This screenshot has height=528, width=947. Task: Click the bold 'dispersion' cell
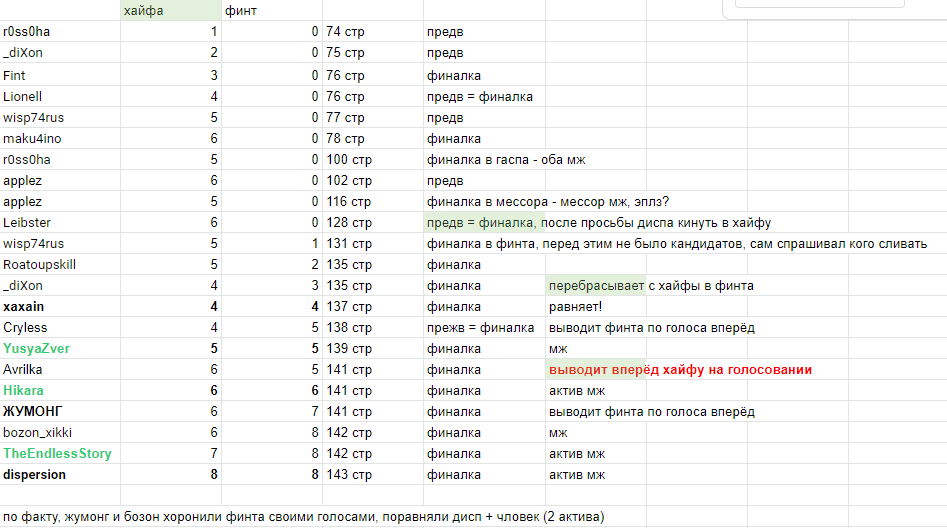click(60, 474)
